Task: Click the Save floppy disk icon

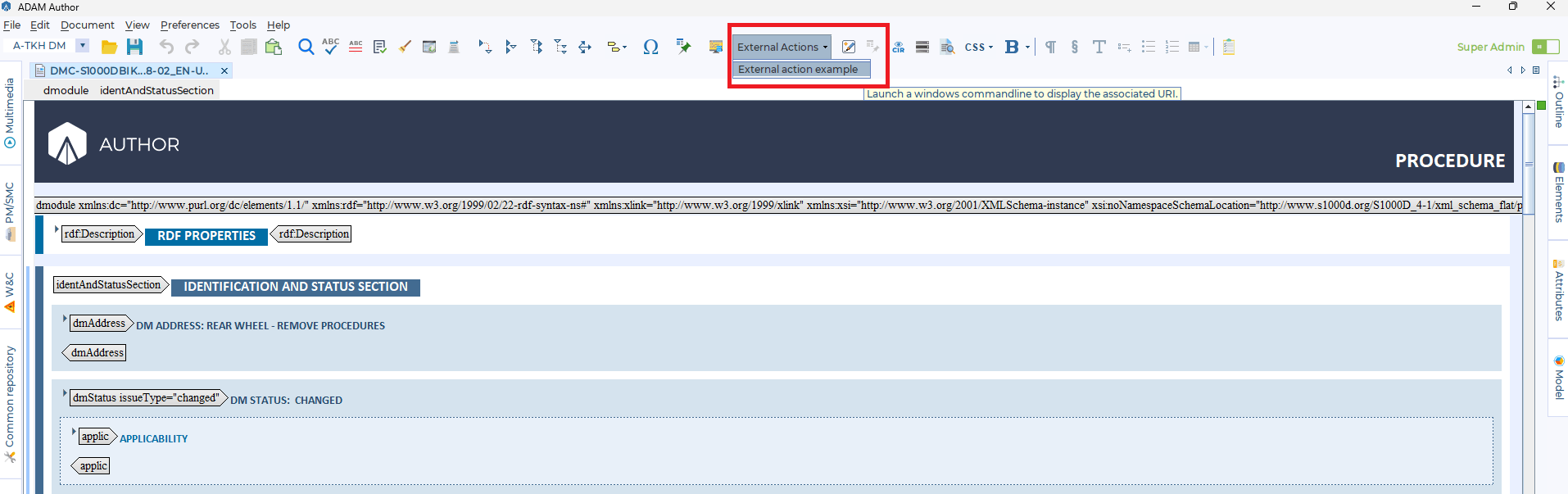Action: click(x=134, y=47)
